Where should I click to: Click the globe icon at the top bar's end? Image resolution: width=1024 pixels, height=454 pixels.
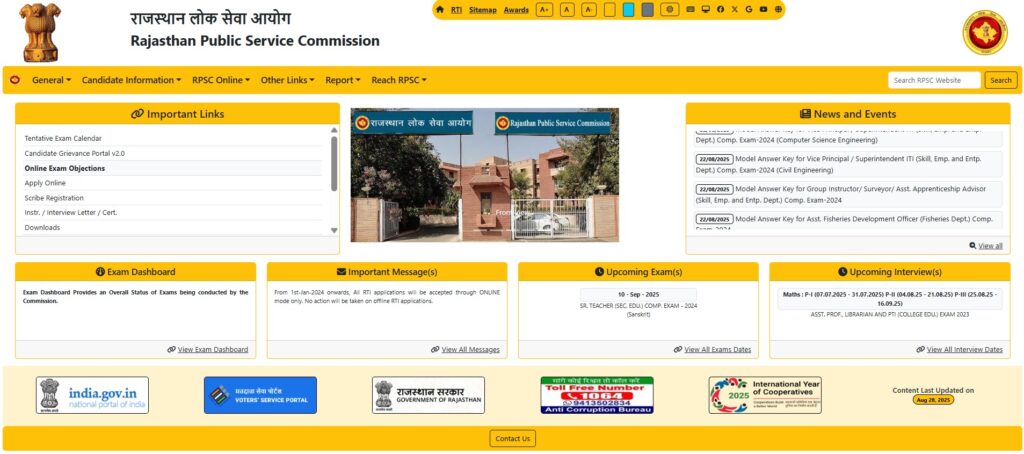778,10
